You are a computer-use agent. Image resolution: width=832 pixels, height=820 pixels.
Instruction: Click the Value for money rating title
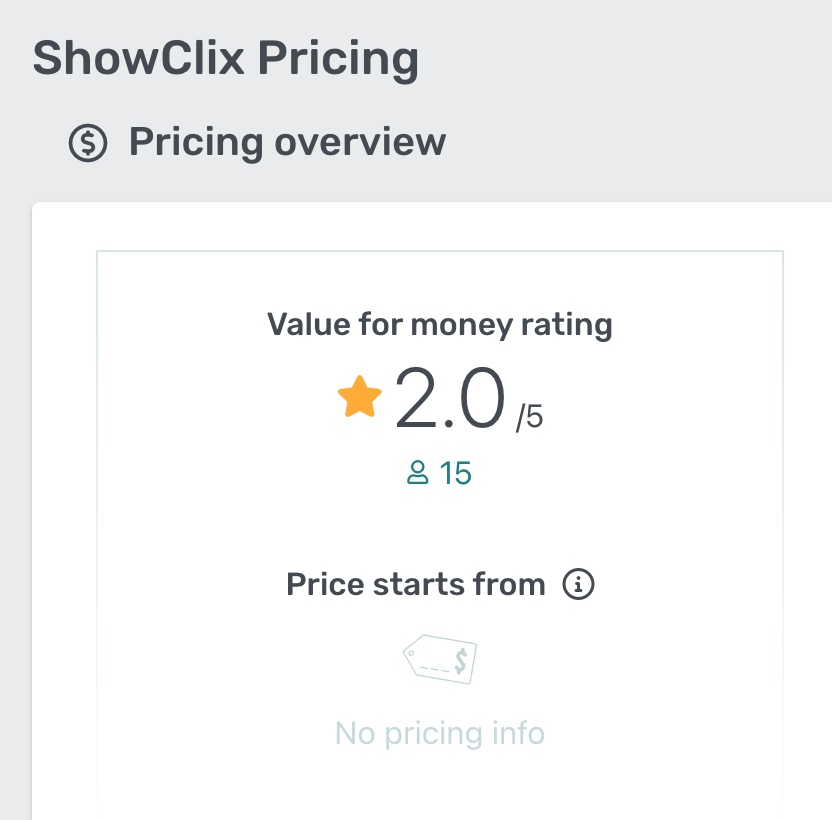440,323
